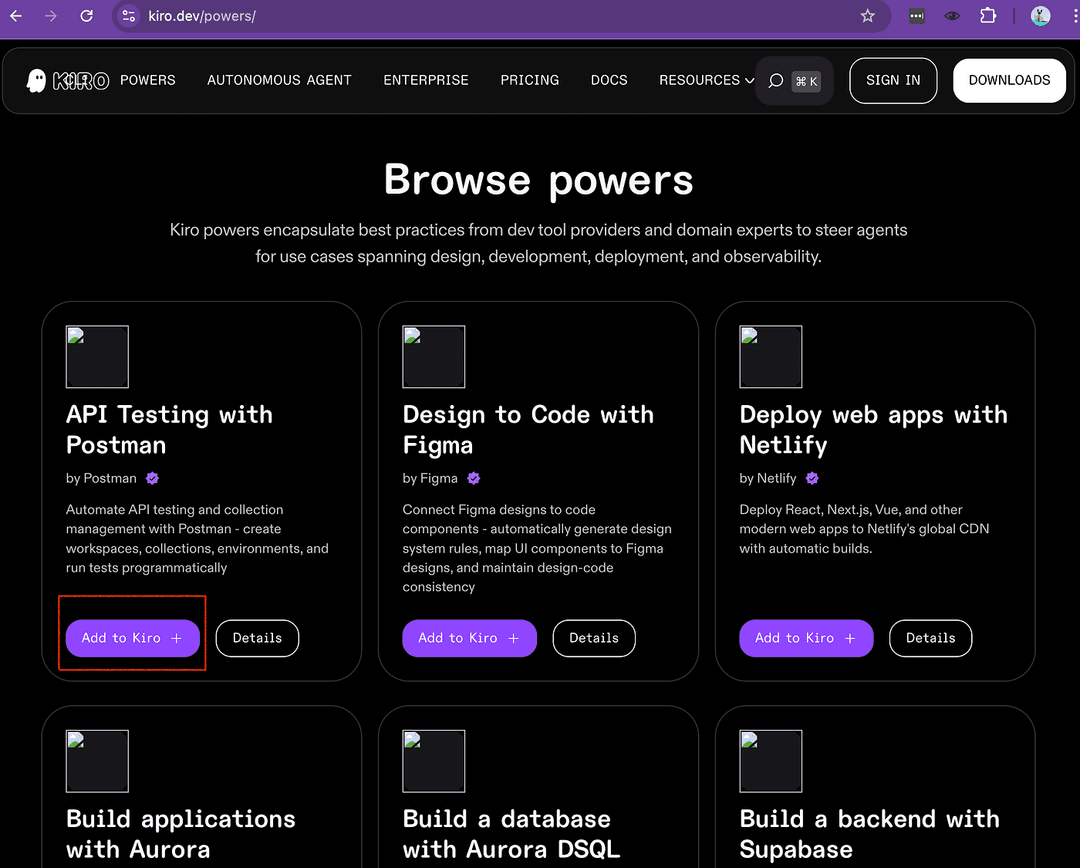Click the Sign In button
The width and height of the screenshot is (1080, 868).
click(x=893, y=81)
